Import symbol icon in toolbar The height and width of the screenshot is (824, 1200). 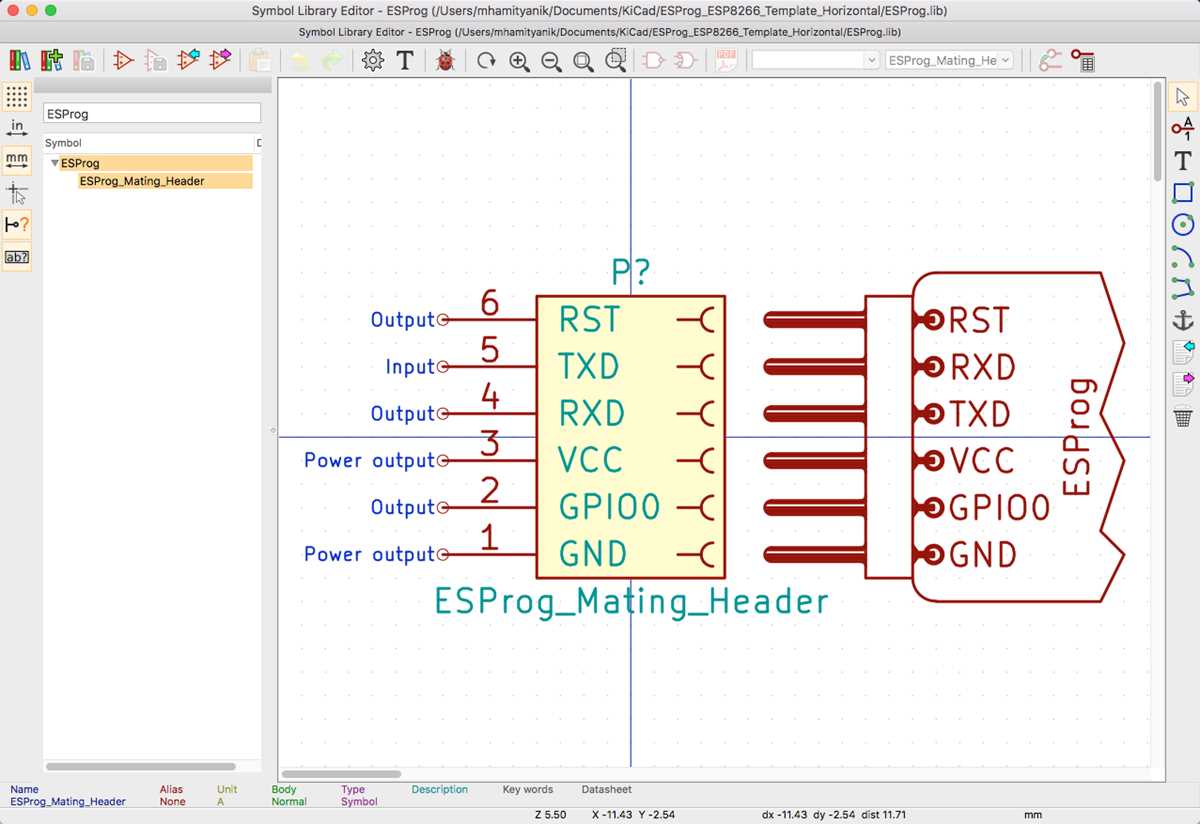click(x=188, y=60)
